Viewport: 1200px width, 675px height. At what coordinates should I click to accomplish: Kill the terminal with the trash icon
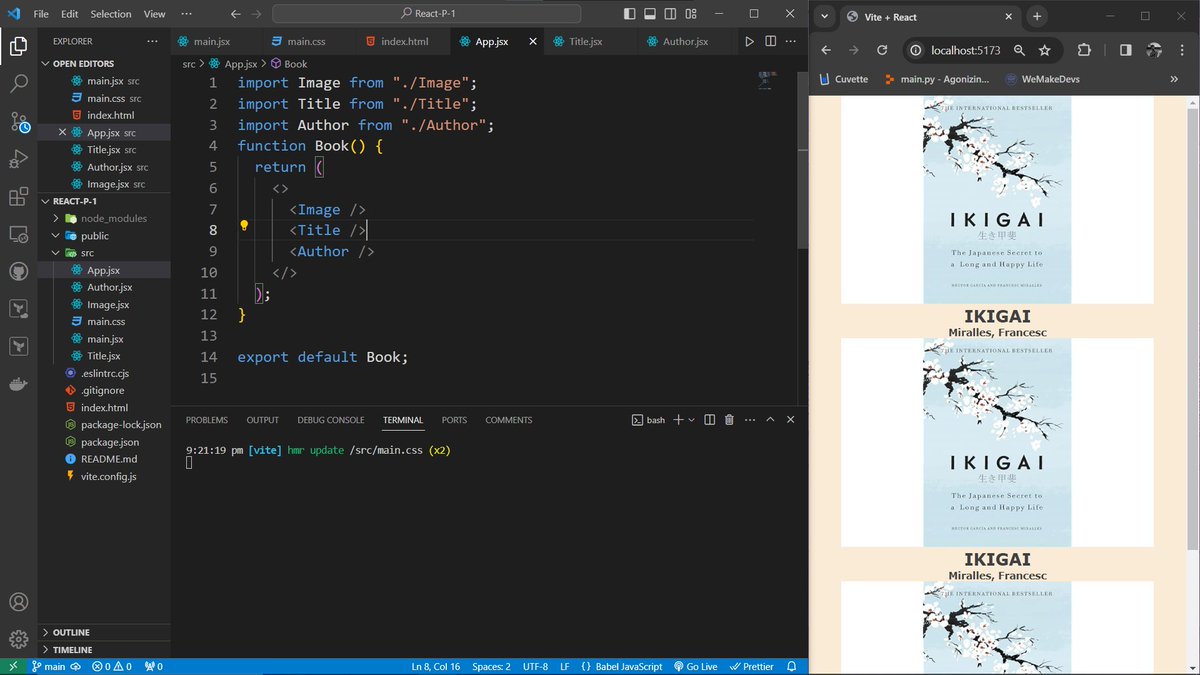coord(729,420)
